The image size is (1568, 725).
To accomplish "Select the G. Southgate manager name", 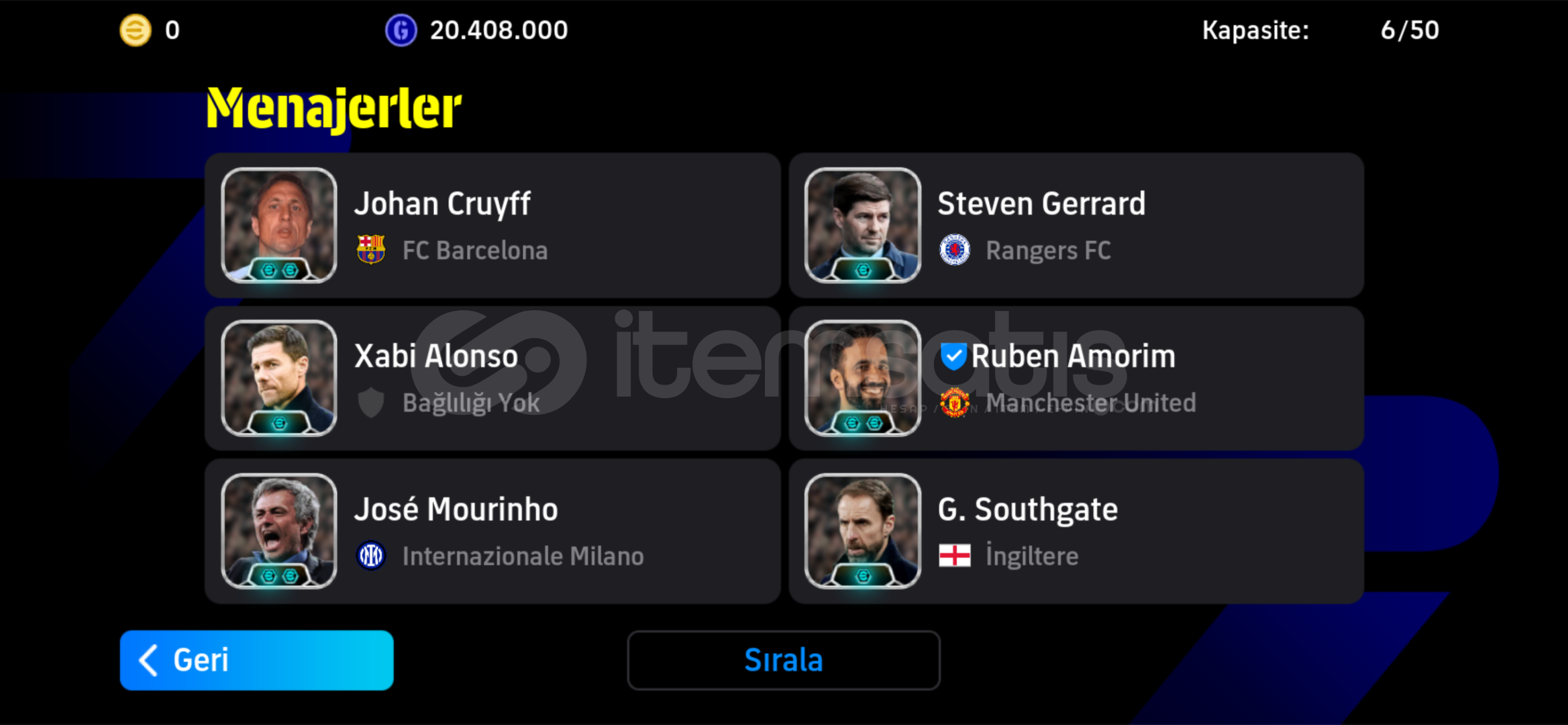I will [1027, 510].
